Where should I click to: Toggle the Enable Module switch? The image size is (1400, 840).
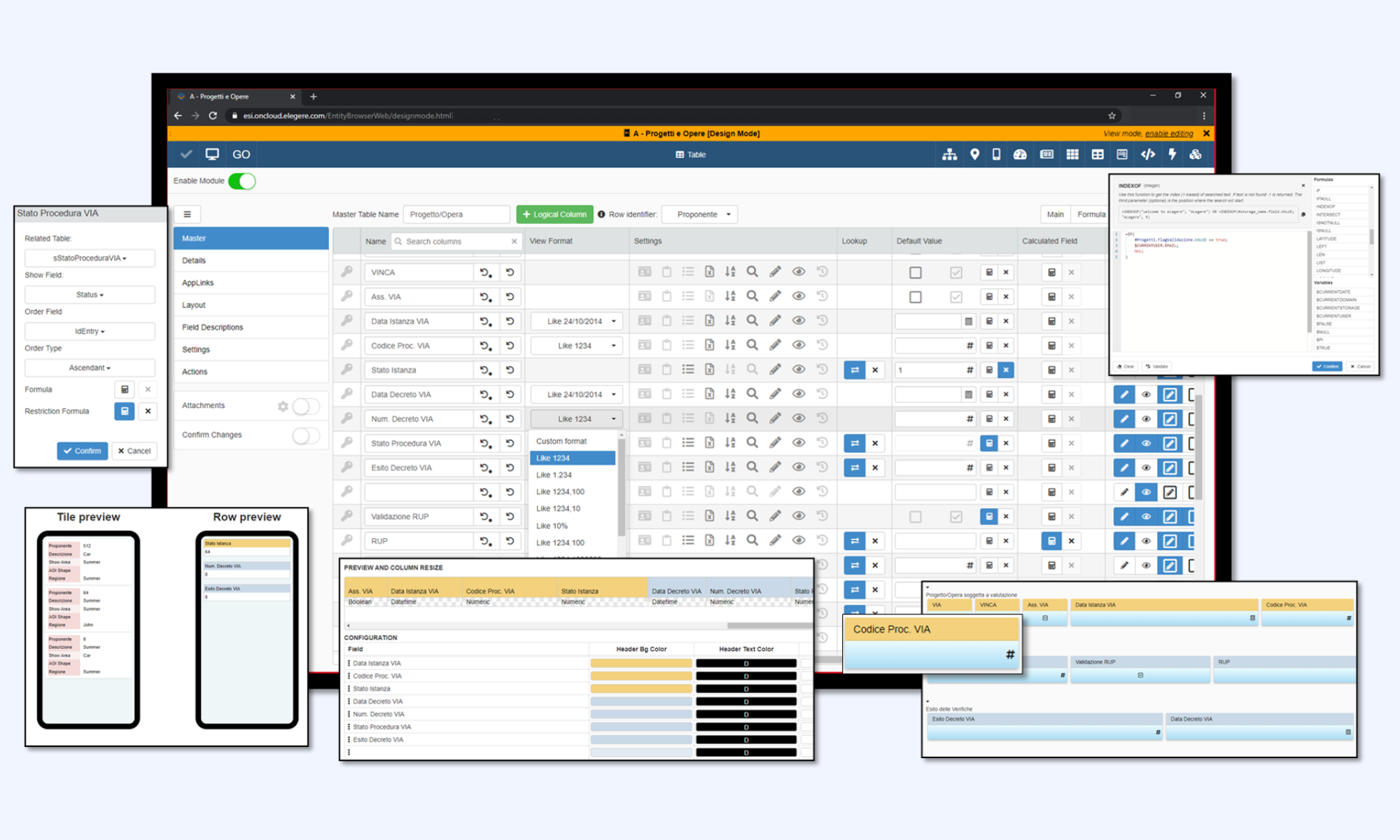(242, 181)
